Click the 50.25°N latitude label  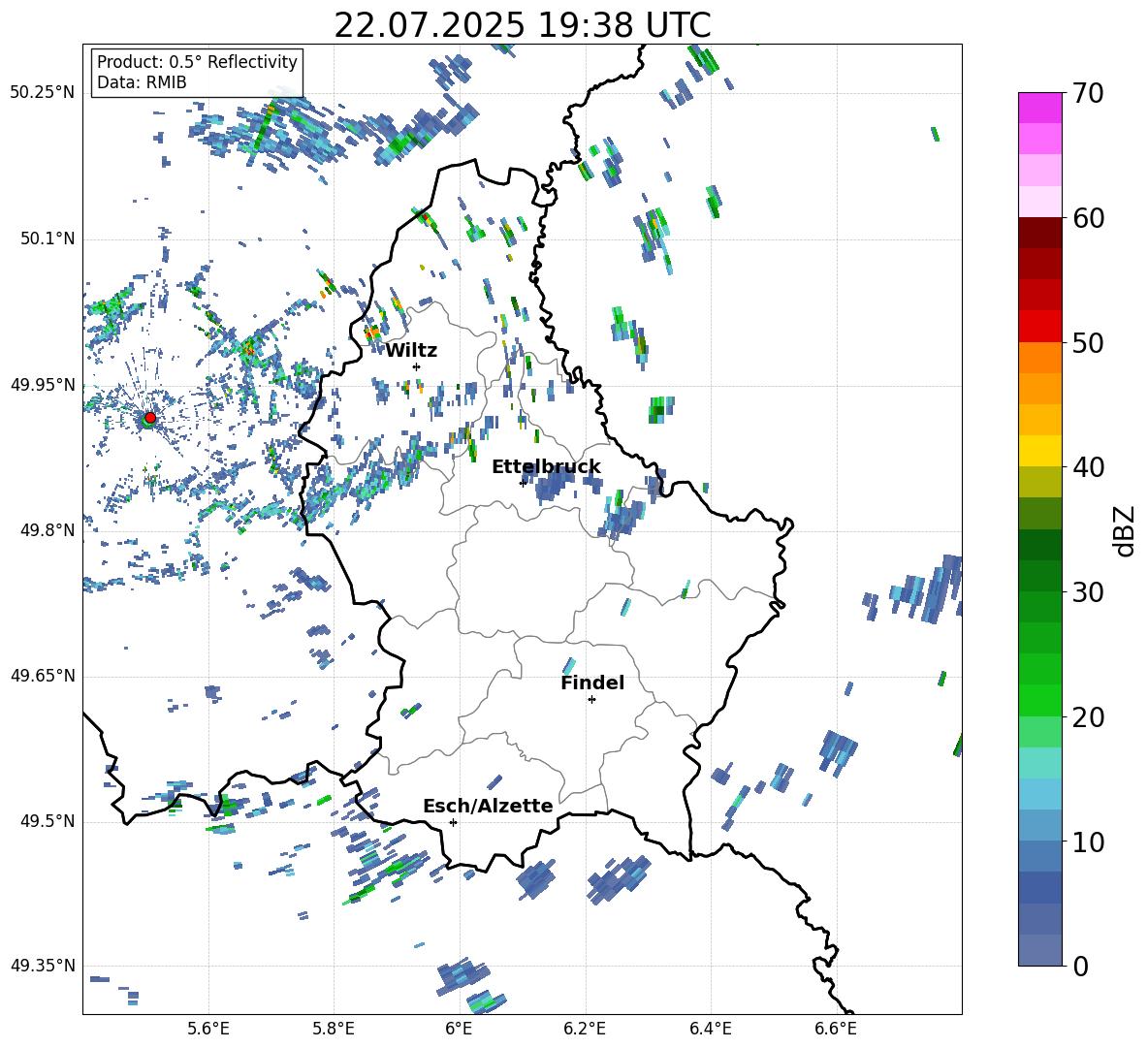pyautogui.click(x=43, y=93)
